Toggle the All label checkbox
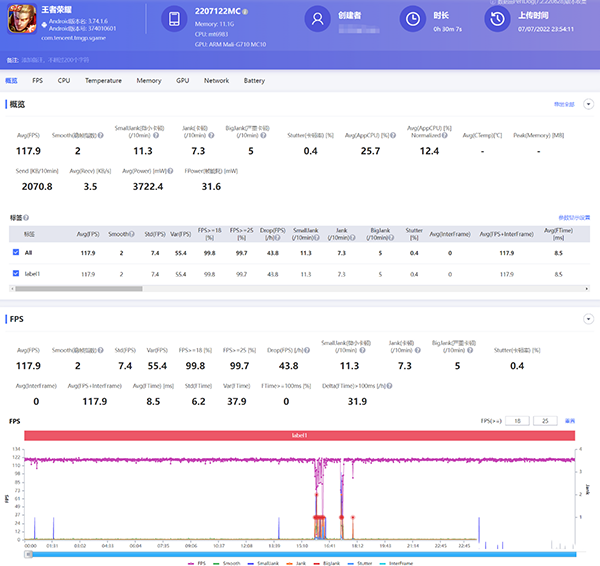Viewport: 600px width, 566px height. [15, 251]
